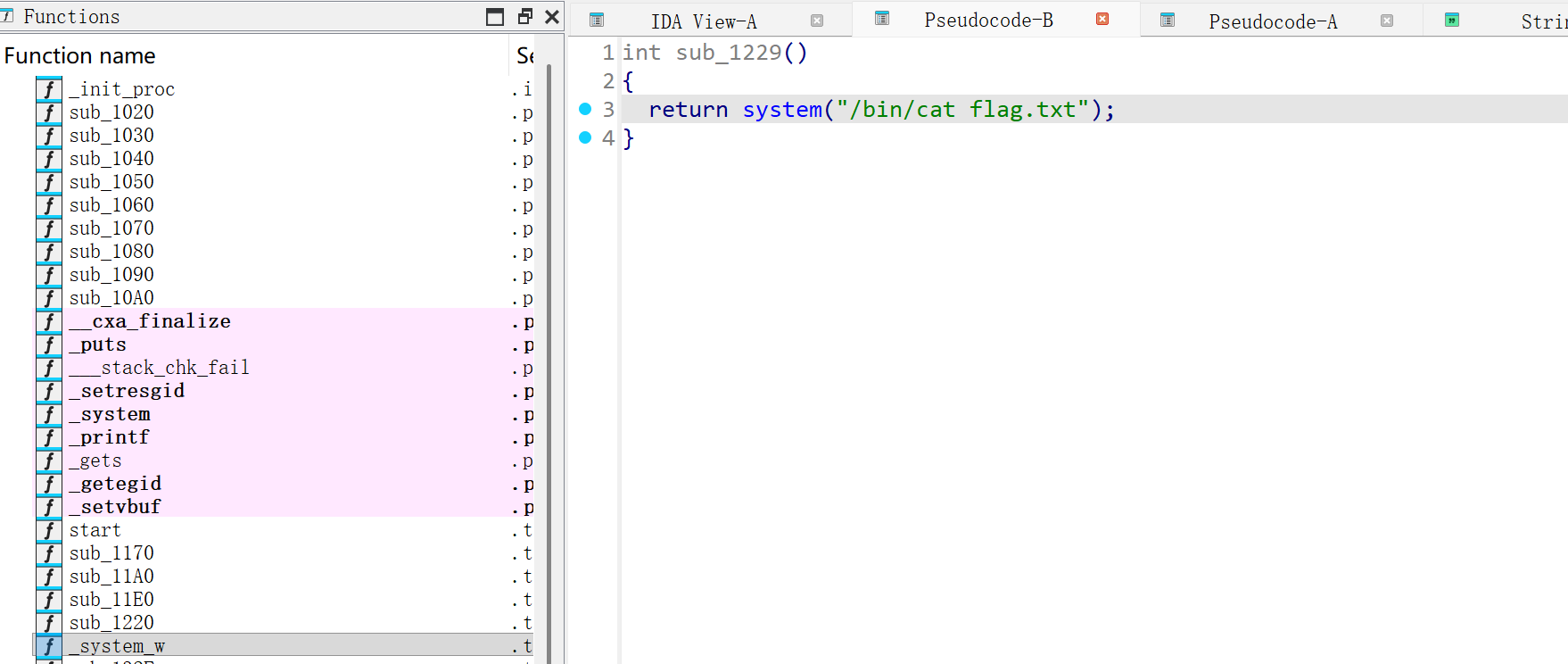Close the IDA View-A tab
The image size is (1568, 664).
[x=817, y=21]
